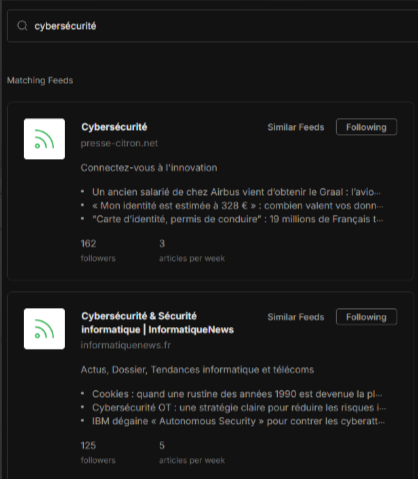Click 'Connectez-vous à l'innovation' description
418x479 pixels.
tap(149, 168)
